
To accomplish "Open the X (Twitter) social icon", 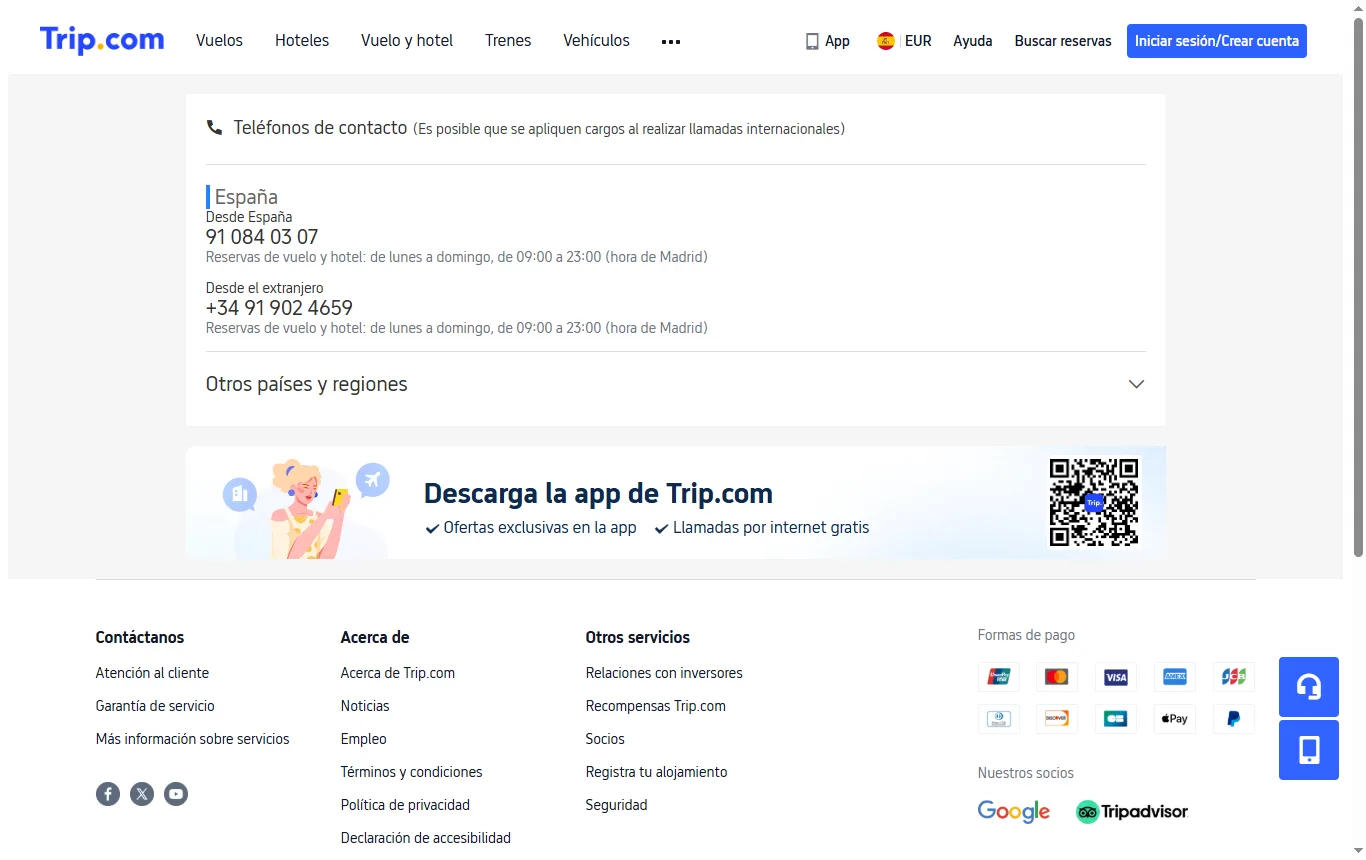I will (142, 794).
